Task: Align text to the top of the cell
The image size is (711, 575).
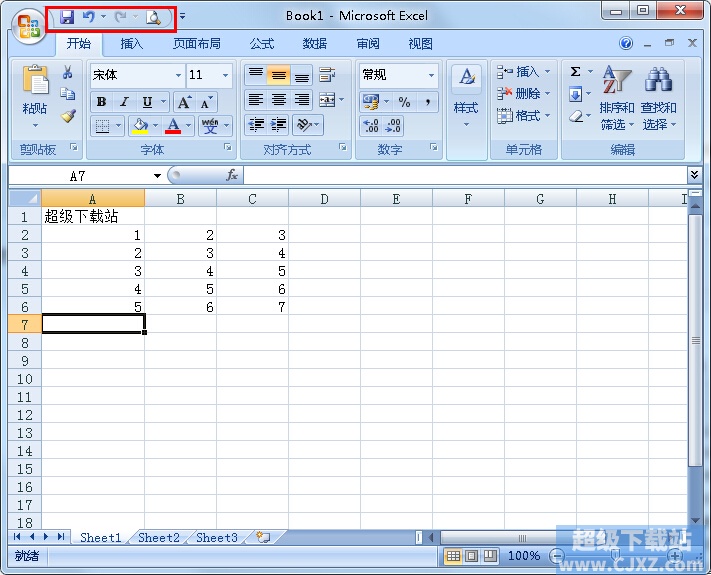Action: tap(256, 75)
